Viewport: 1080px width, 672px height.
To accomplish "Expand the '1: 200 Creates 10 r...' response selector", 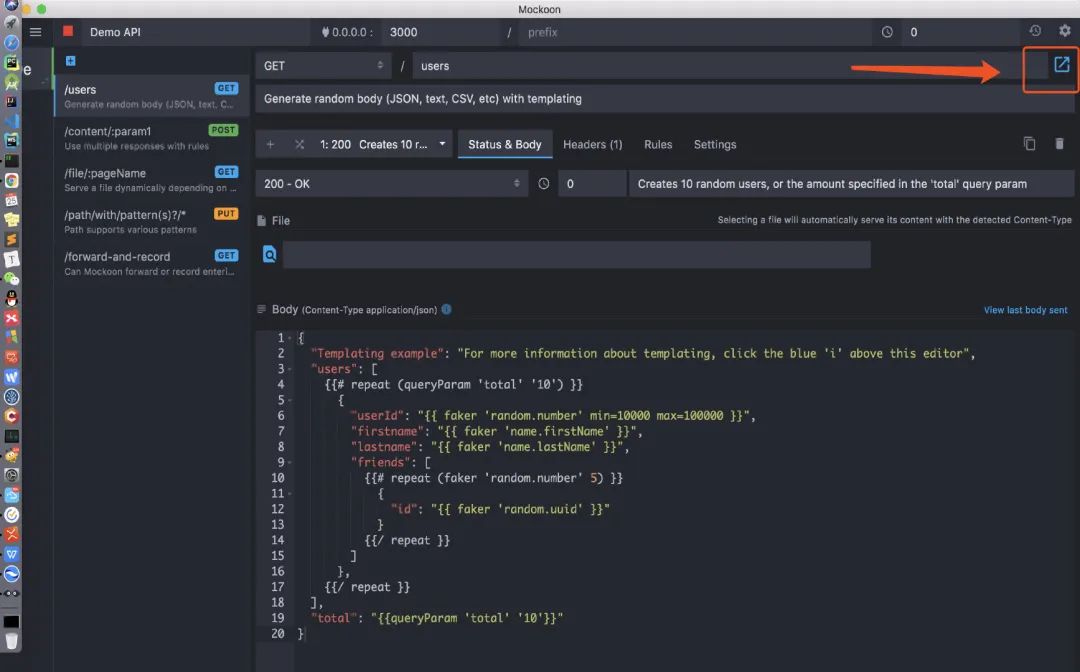I will (x=383, y=145).
